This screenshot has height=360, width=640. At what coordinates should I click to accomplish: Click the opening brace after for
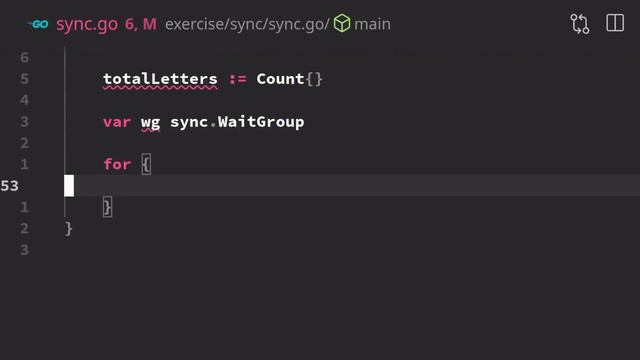coord(146,164)
